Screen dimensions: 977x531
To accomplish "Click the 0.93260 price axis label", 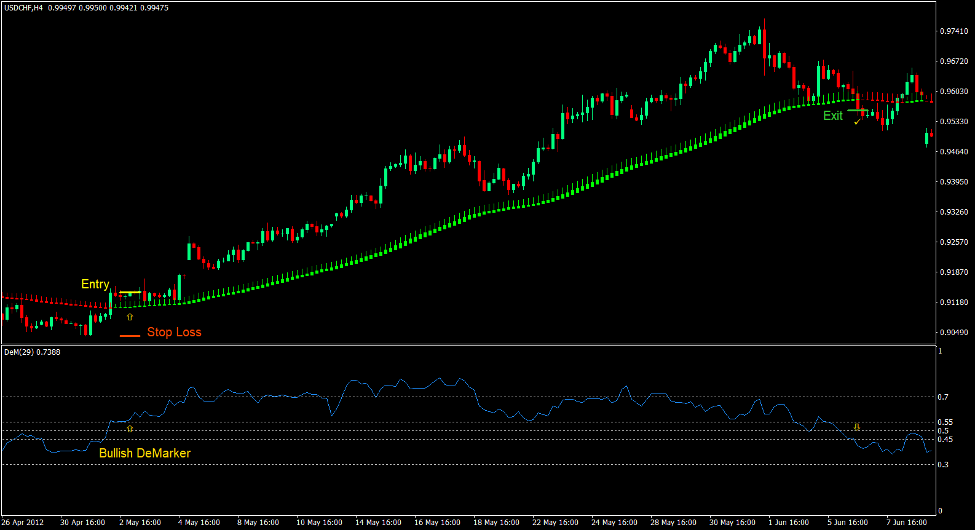I will coord(953,213).
